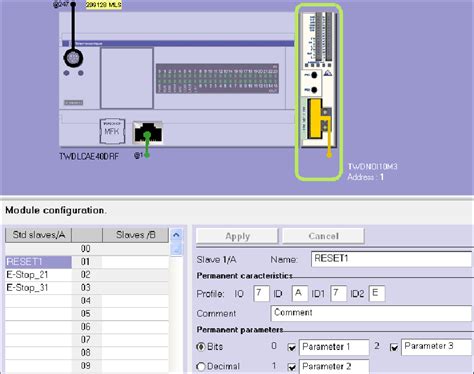Click the TWDNOI10M3 AS-Interface module image

click(319, 79)
